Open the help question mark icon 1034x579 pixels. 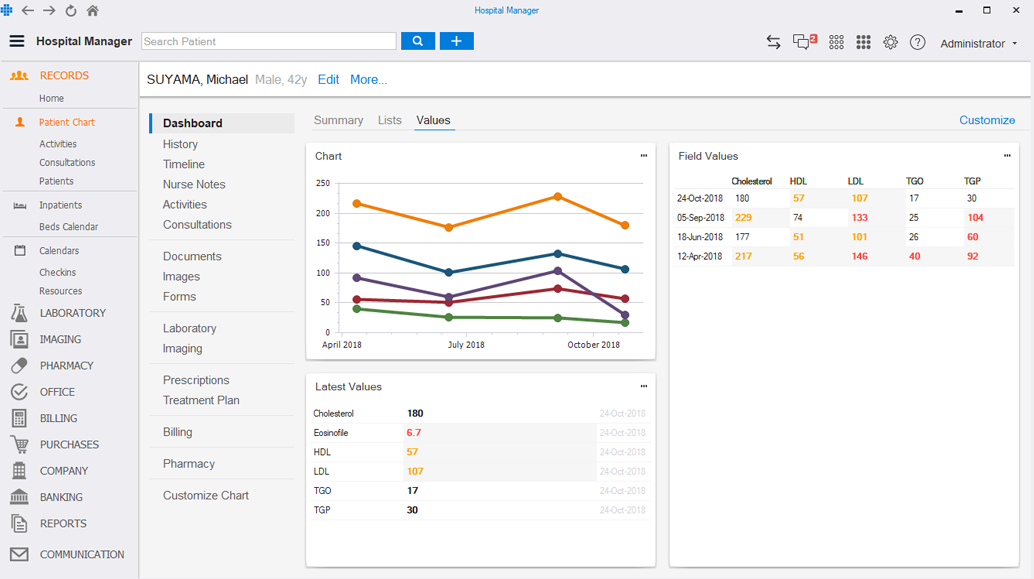pyautogui.click(x=917, y=42)
